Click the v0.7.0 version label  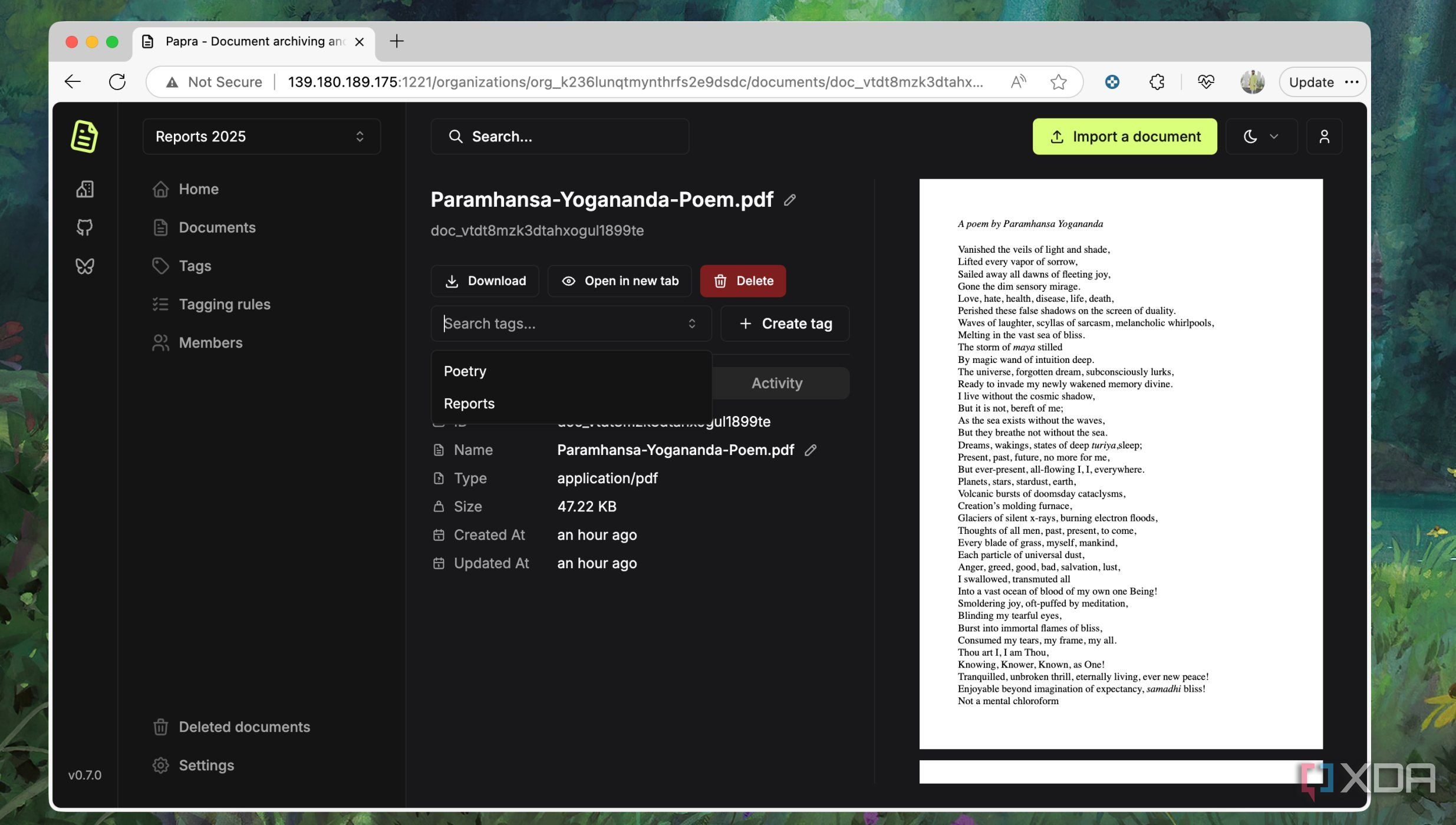(x=84, y=775)
